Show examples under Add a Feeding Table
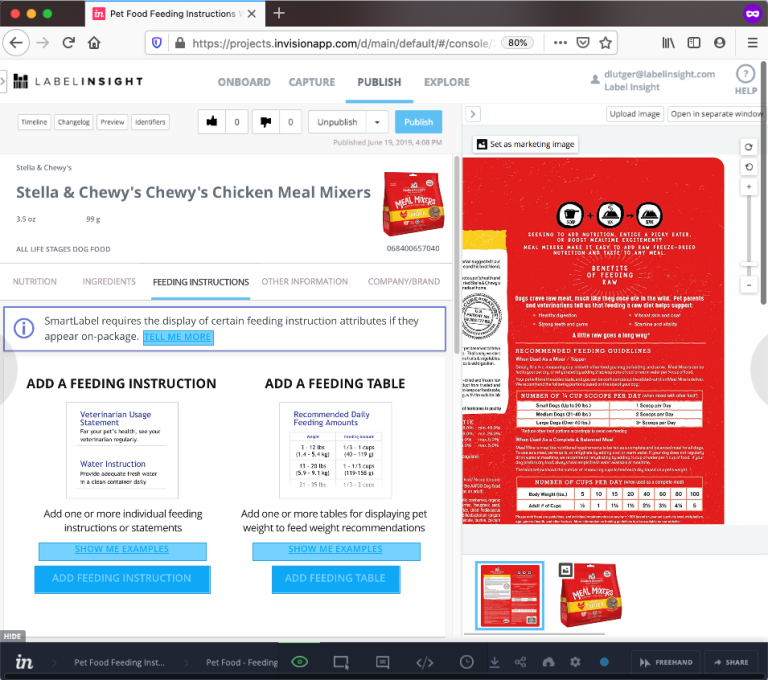 [336, 551]
